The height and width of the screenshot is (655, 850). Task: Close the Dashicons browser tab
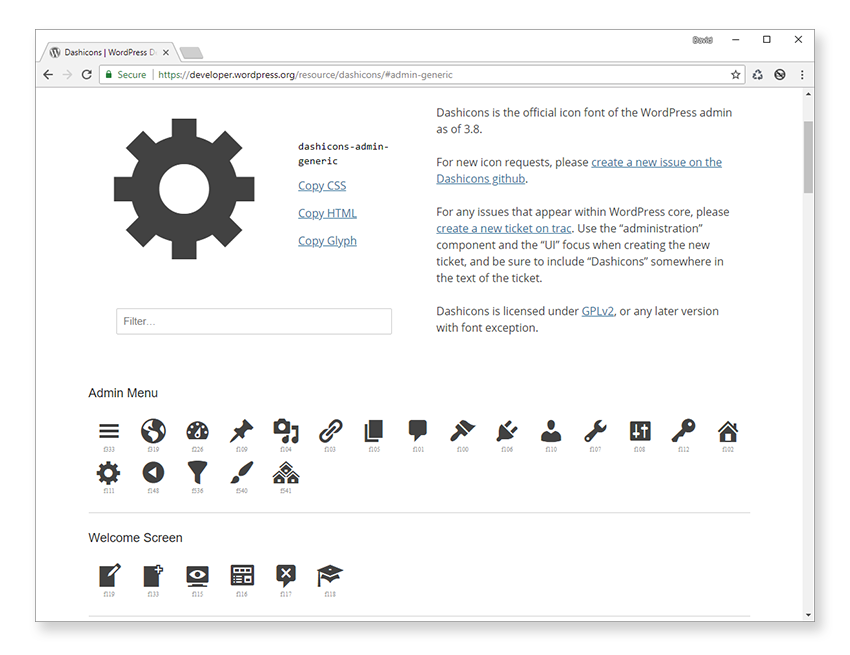166,53
